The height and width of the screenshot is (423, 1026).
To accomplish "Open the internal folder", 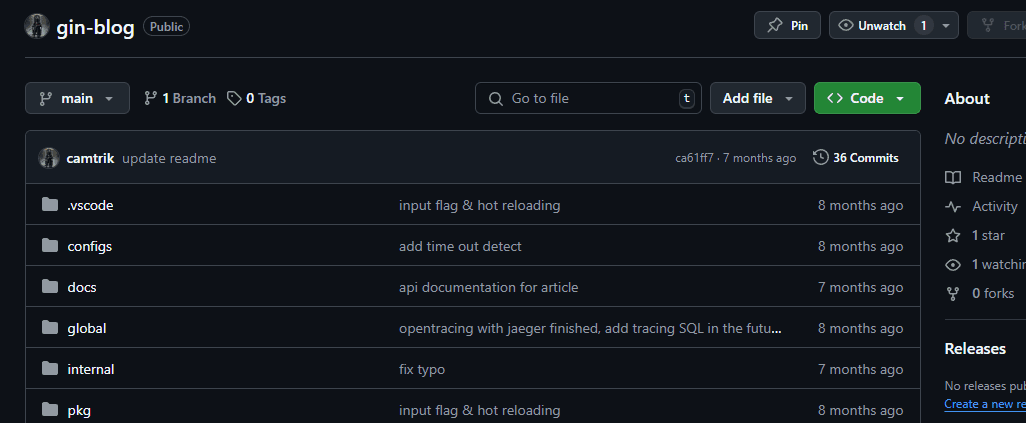I will point(91,369).
